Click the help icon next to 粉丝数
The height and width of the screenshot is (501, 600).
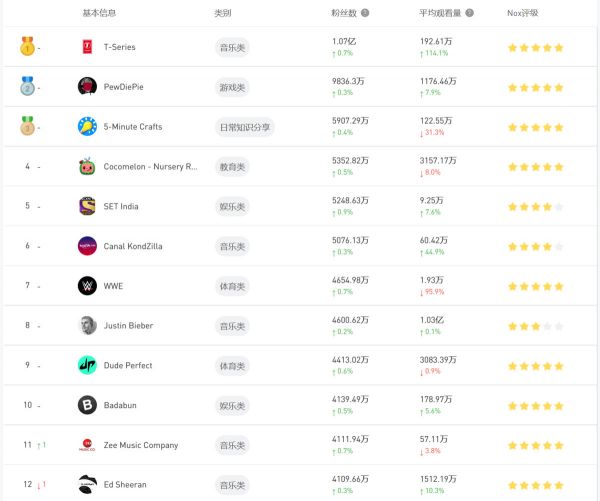point(365,14)
